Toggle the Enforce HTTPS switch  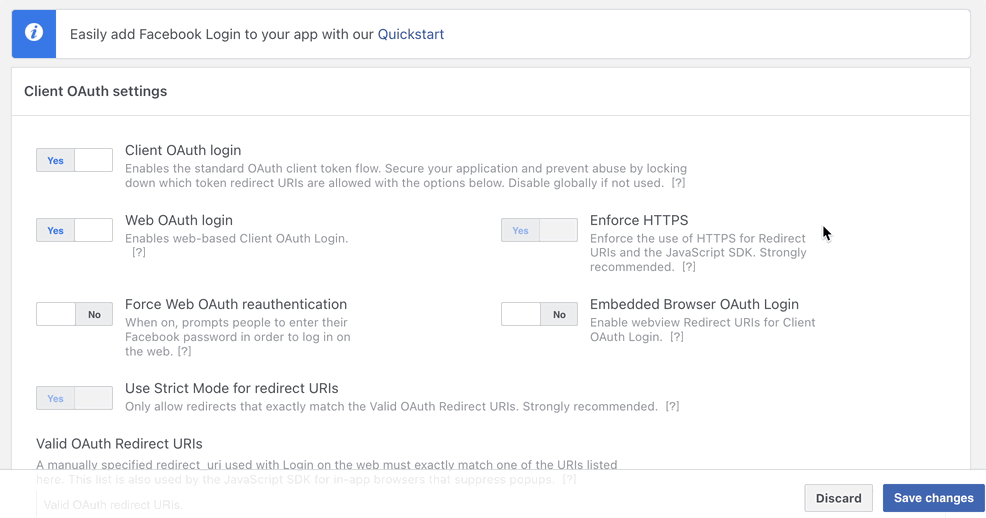539,230
